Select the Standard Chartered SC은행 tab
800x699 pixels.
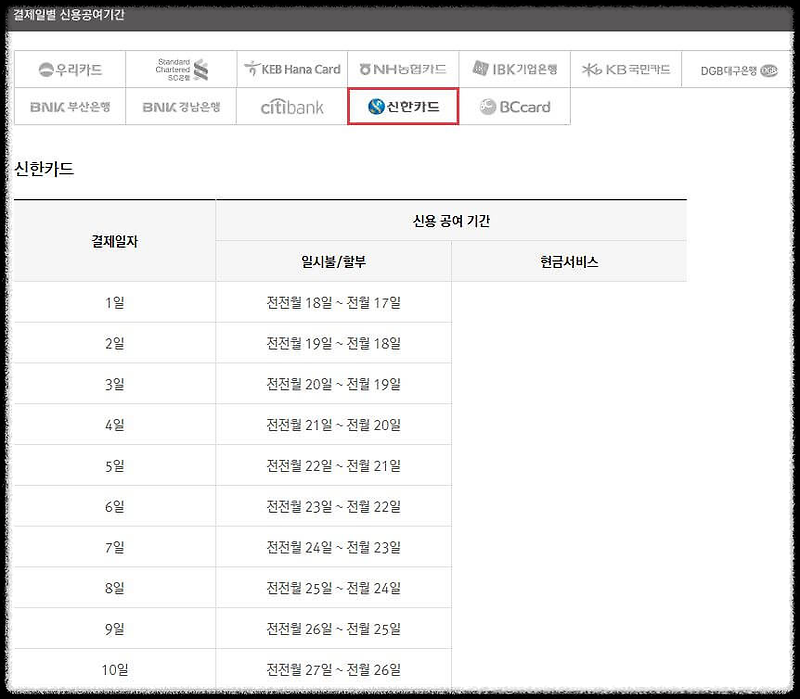(x=181, y=69)
